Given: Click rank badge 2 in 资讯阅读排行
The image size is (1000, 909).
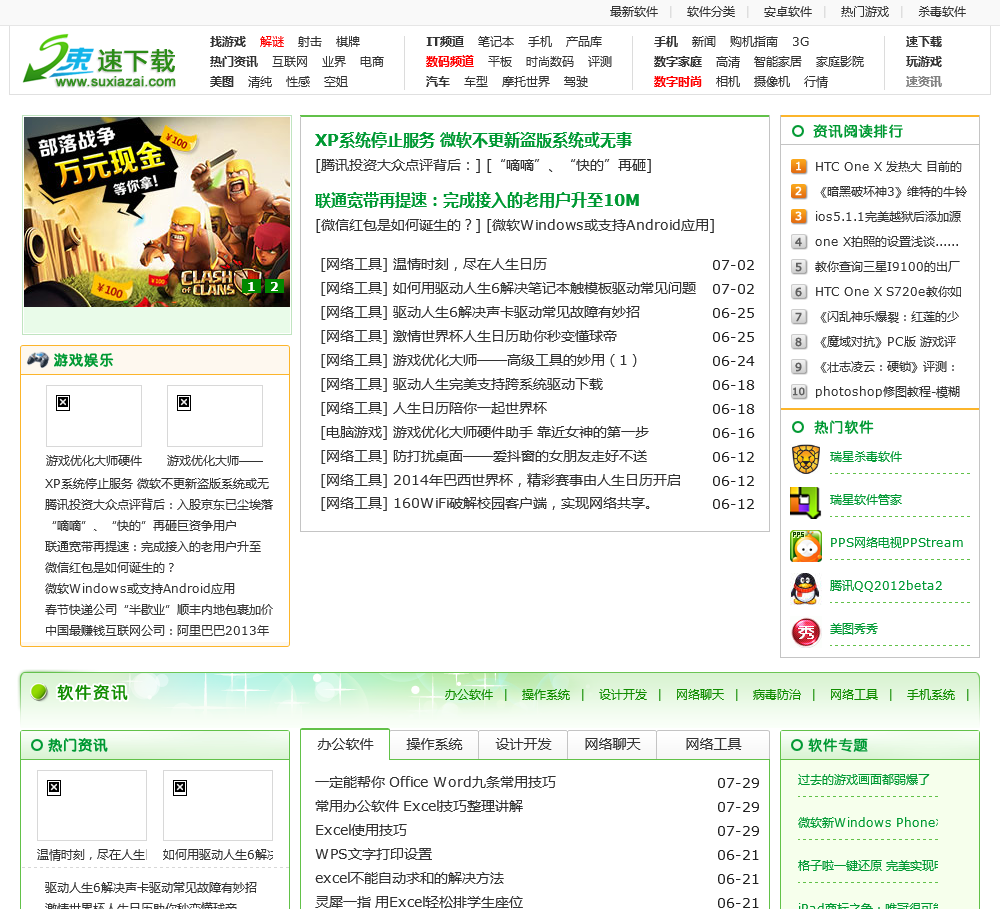Looking at the screenshot, I should (x=798, y=191).
